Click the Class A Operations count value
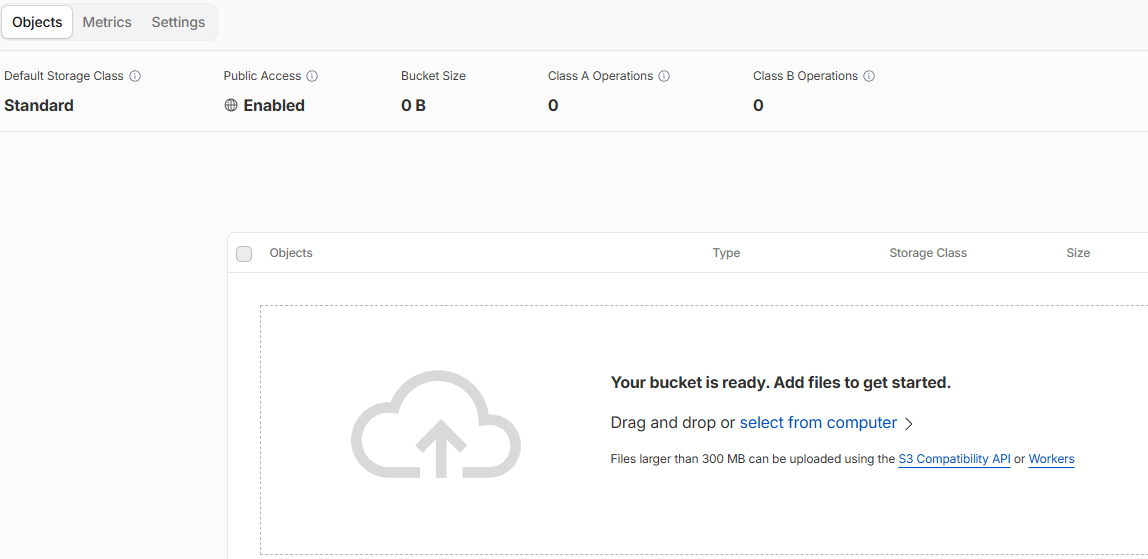The height and width of the screenshot is (559, 1148). [x=553, y=105]
